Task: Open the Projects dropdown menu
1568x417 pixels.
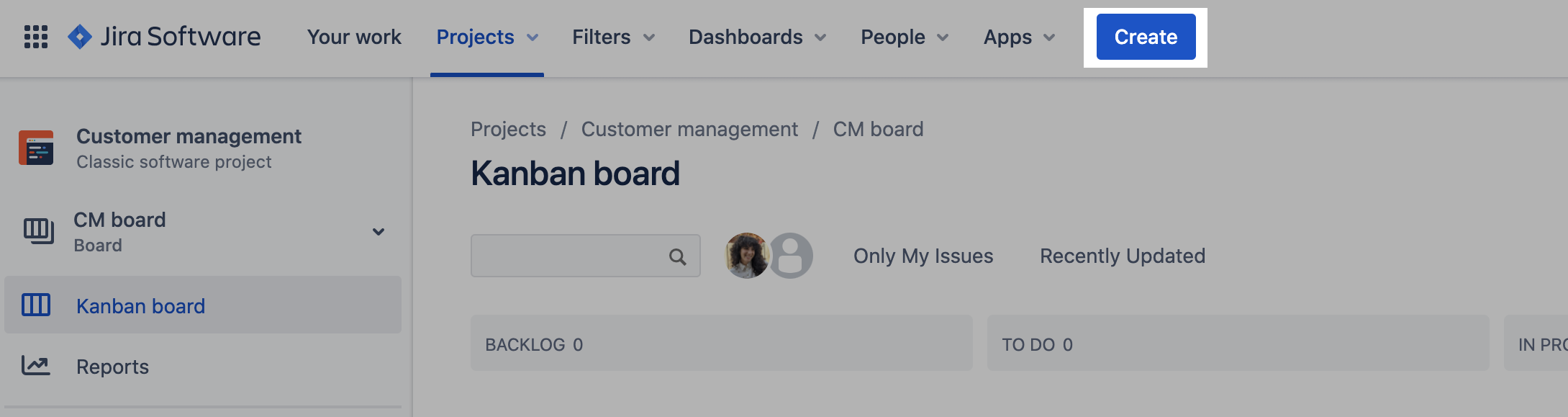Action: point(487,37)
